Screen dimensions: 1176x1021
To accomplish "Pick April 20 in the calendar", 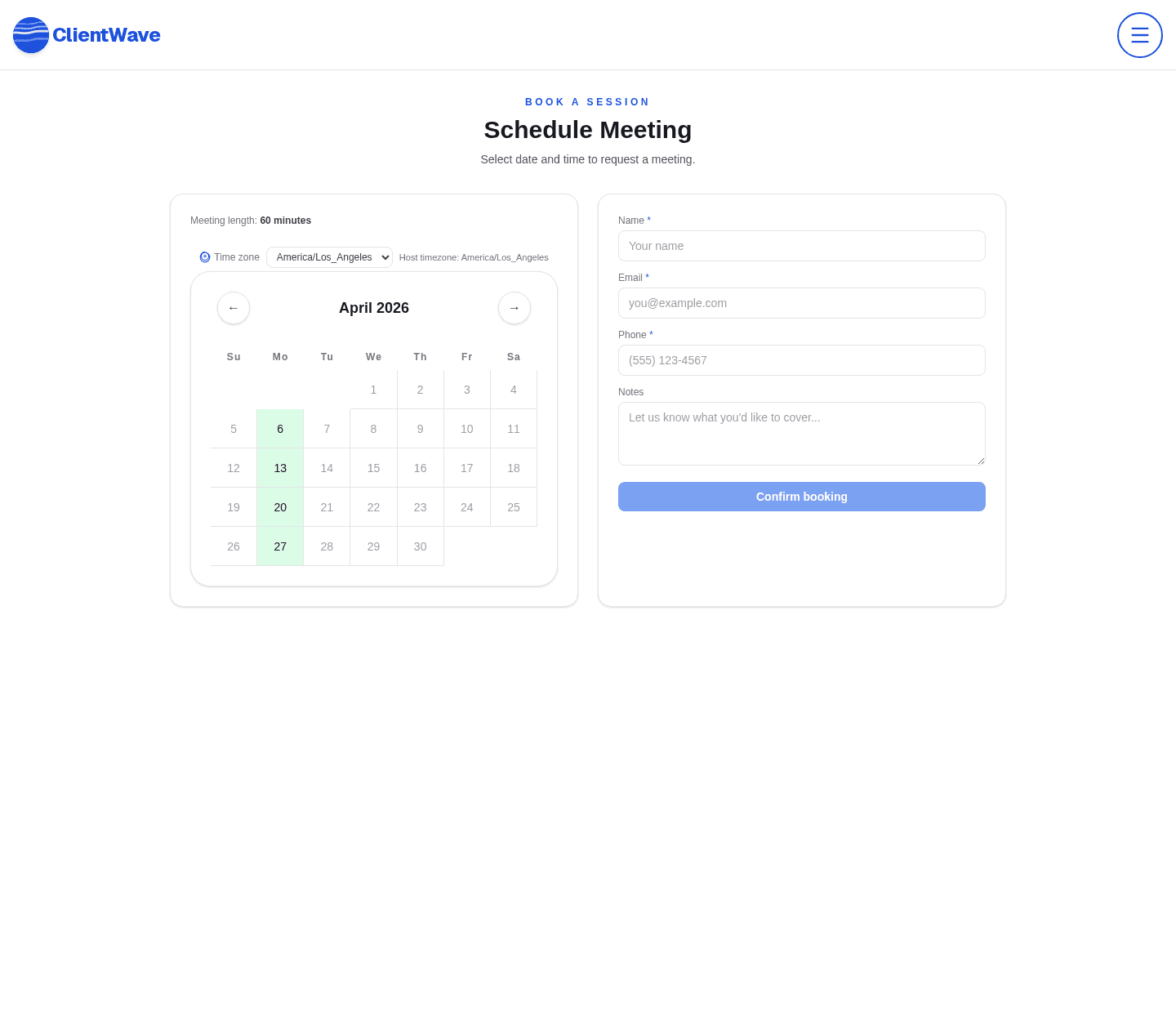I will pyautogui.click(x=280, y=507).
